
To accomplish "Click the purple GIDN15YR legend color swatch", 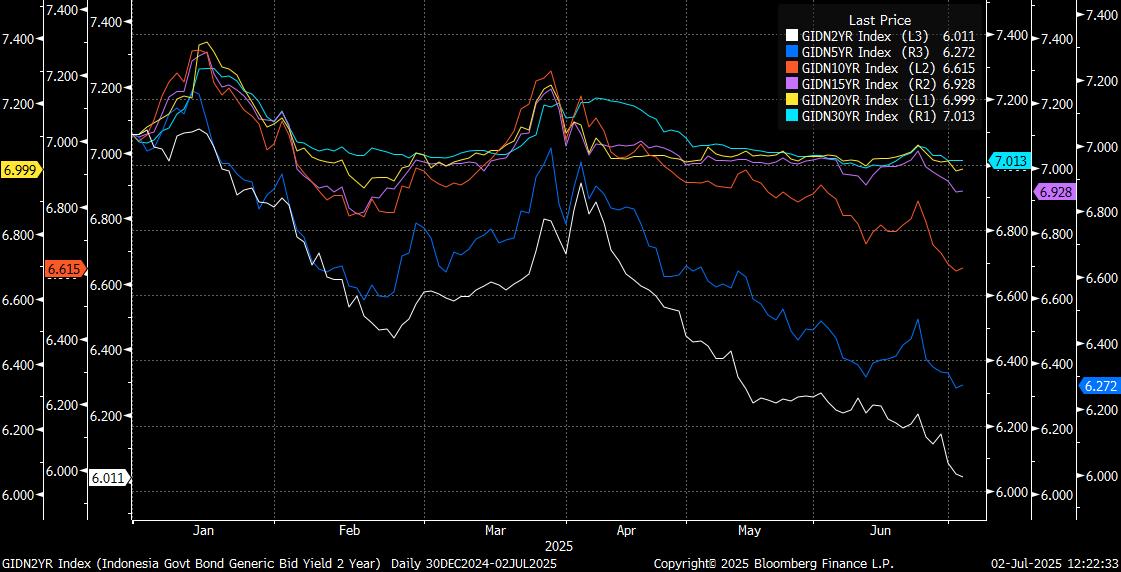I will (791, 84).
